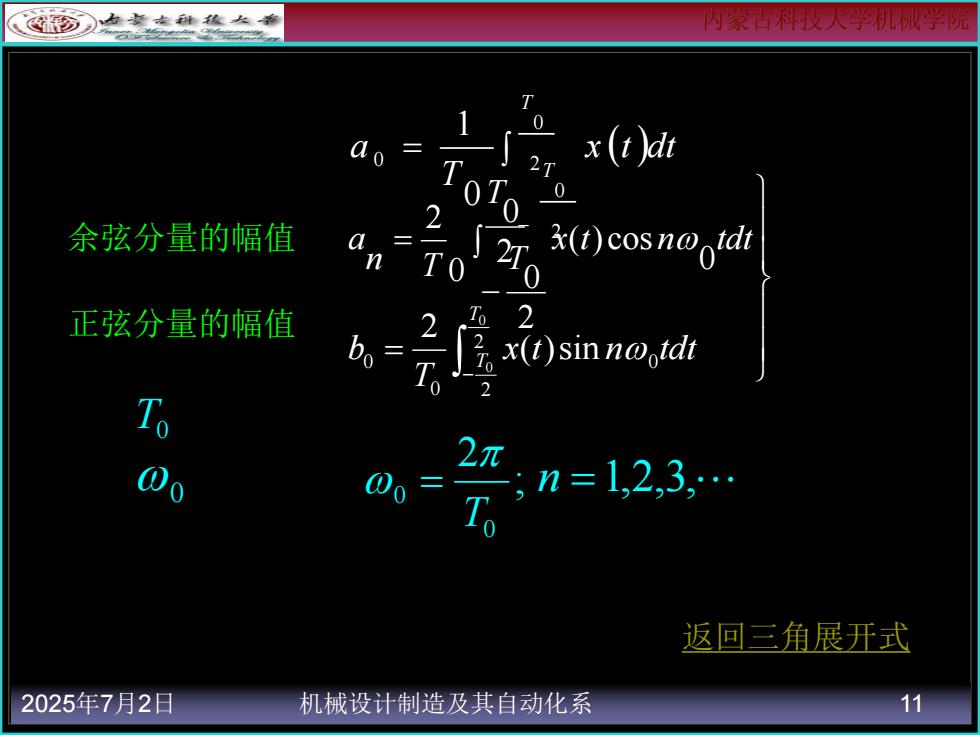Click the university logo in the header
The width and height of the screenshot is (980, 735).
[x=144, y=23]
